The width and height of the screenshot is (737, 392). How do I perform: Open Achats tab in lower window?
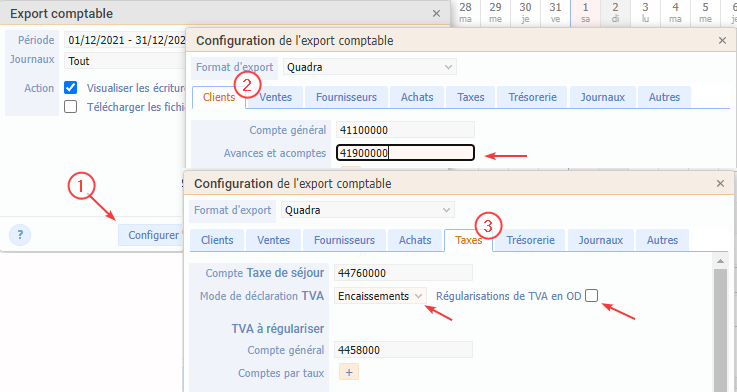(415, 240)
